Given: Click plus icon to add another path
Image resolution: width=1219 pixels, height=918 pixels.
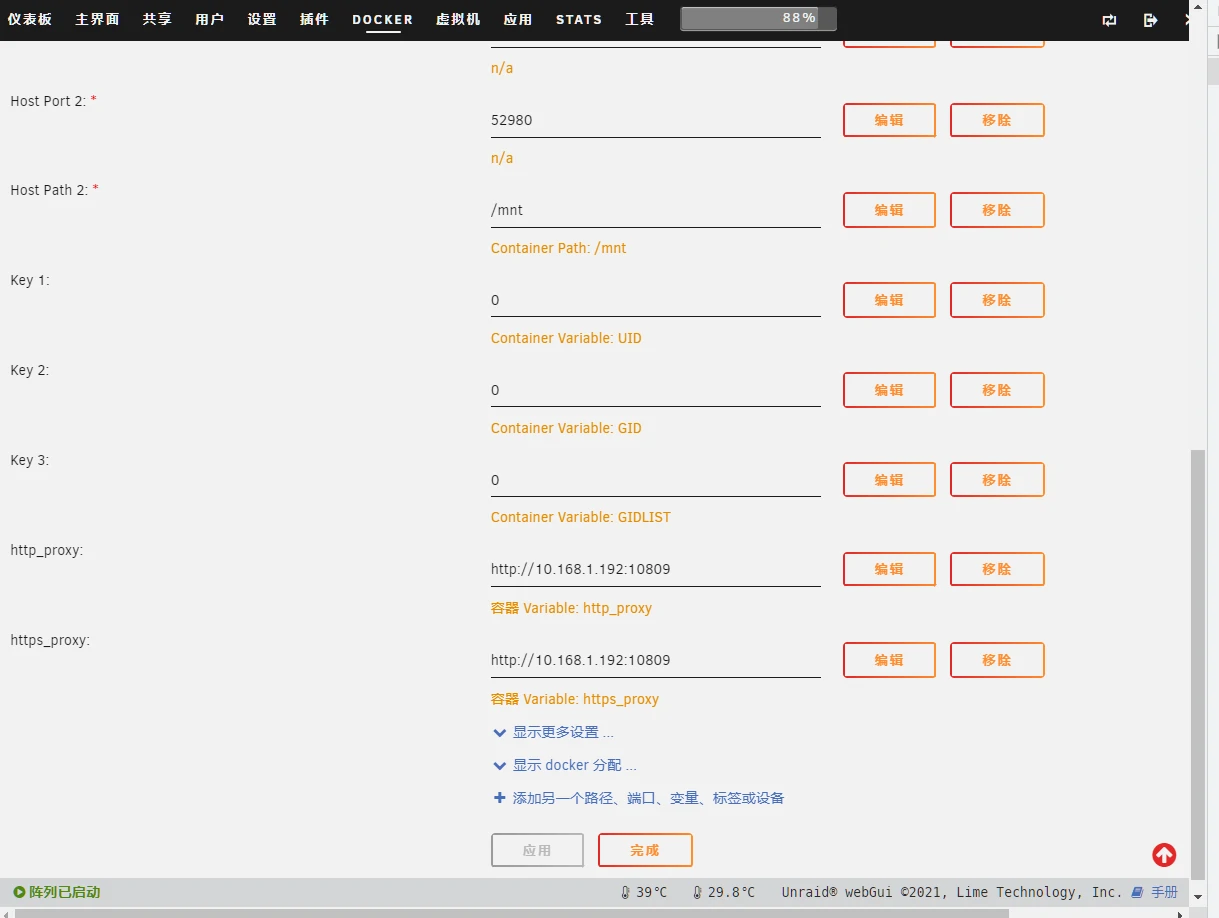Looking at the screenshot, I should 499,798.
